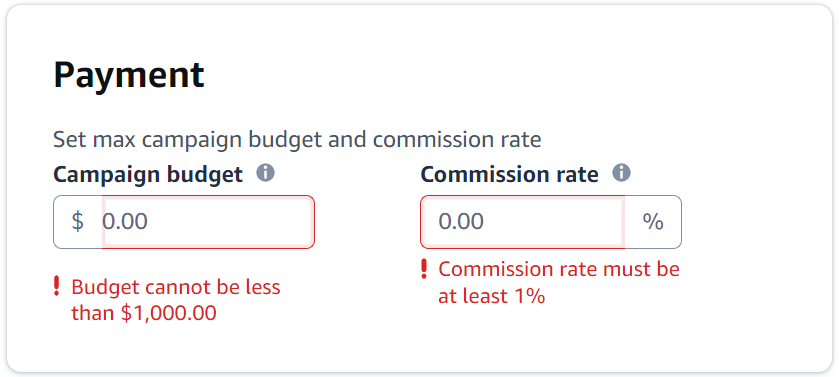Click the word "commission rate" in the subtitle
This screenshot has width=839, height=377.
pos(457,140)
